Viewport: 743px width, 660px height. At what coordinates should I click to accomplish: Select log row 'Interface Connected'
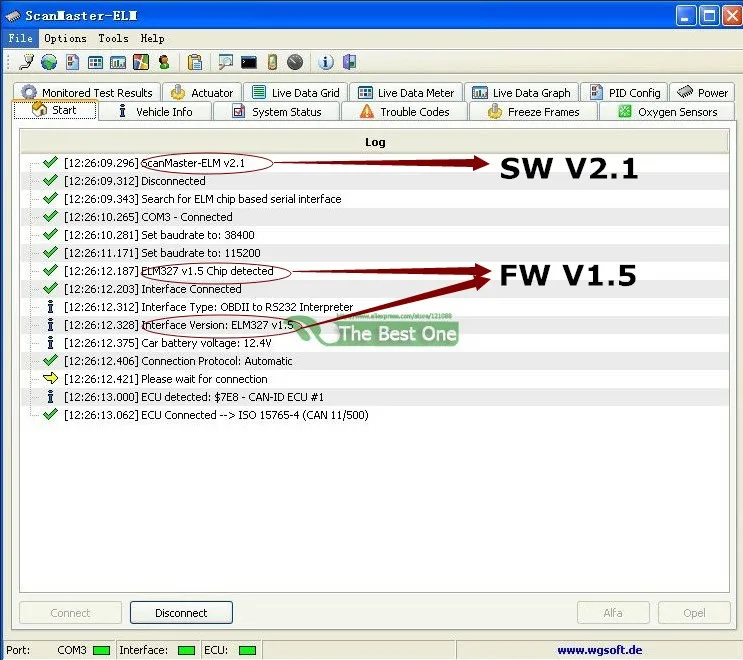[x=375, y=289]
